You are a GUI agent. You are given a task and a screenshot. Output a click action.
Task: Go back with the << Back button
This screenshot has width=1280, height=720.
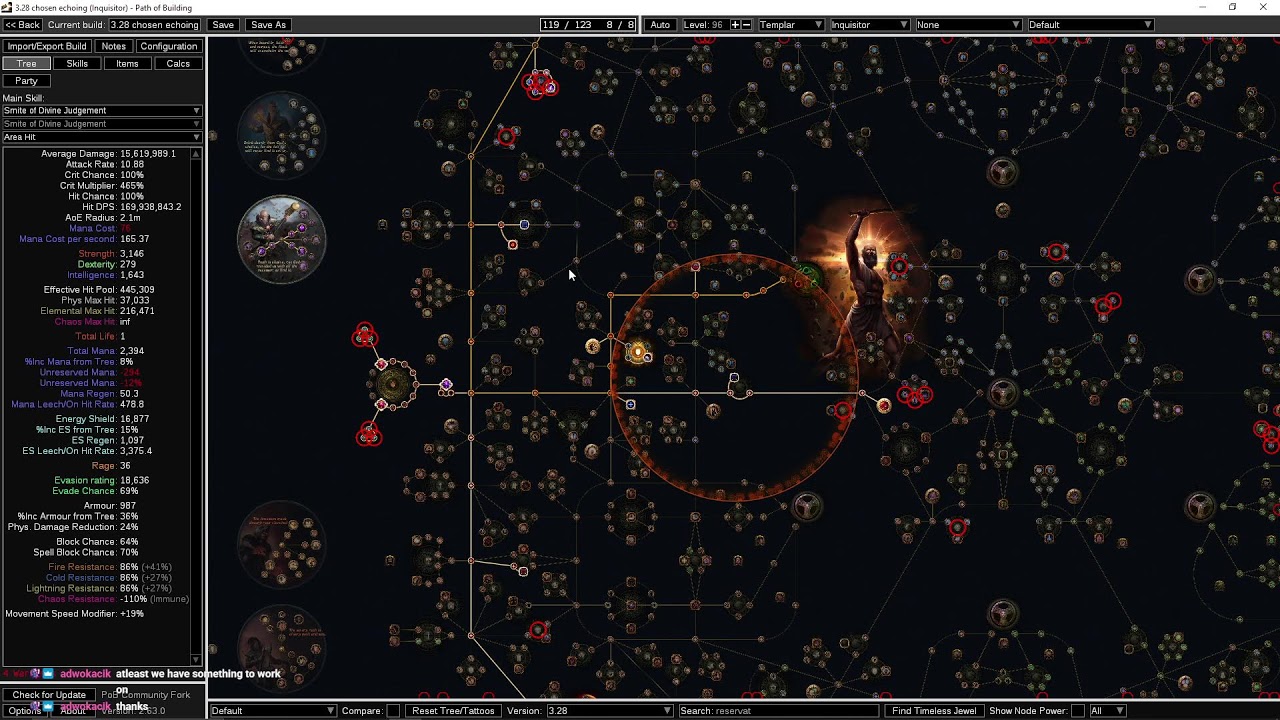23,24
